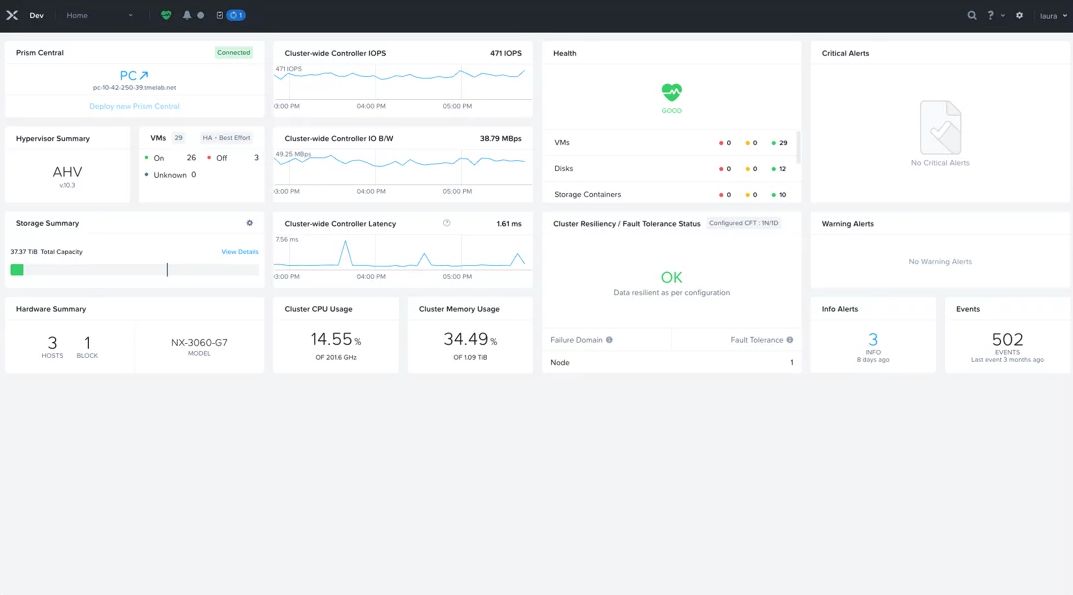
Task: Expand the help menu chevron
Action: pyautogui.click(x=1003, y=16)
